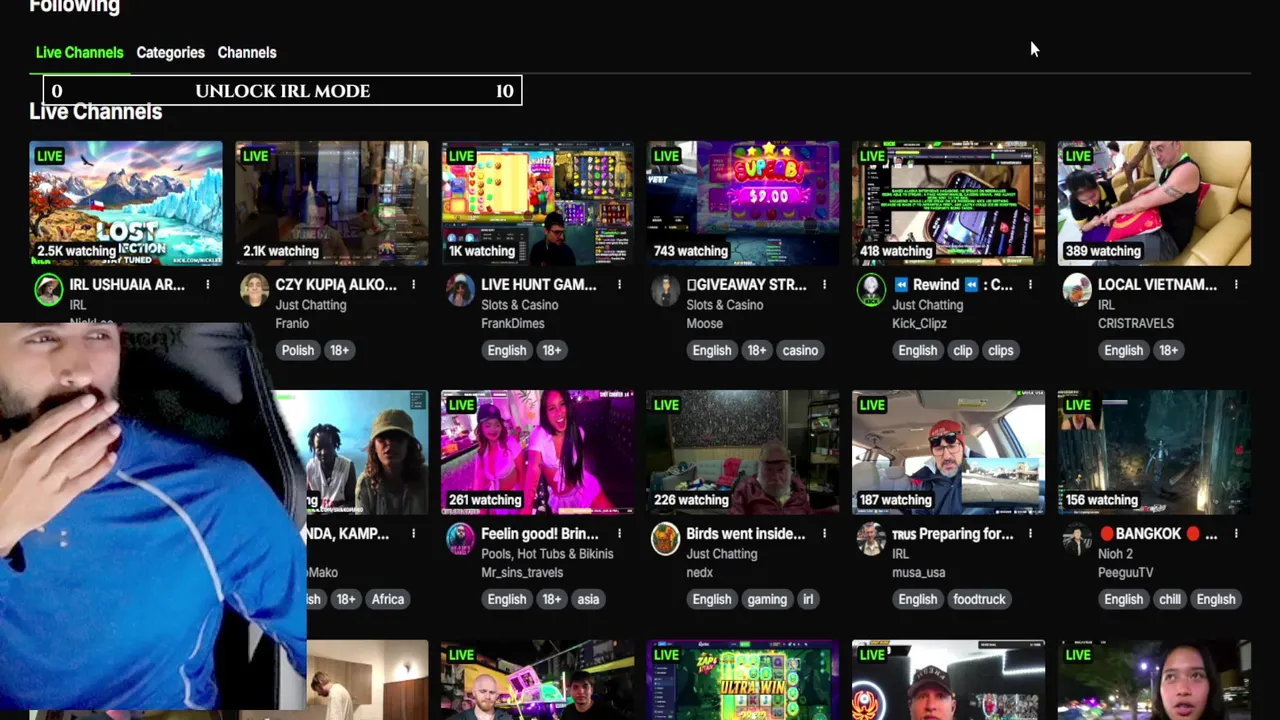Click PeeguuTV channel avatar
The height and width of the screenshot is (720, 1280).
tap(1077, 539)
